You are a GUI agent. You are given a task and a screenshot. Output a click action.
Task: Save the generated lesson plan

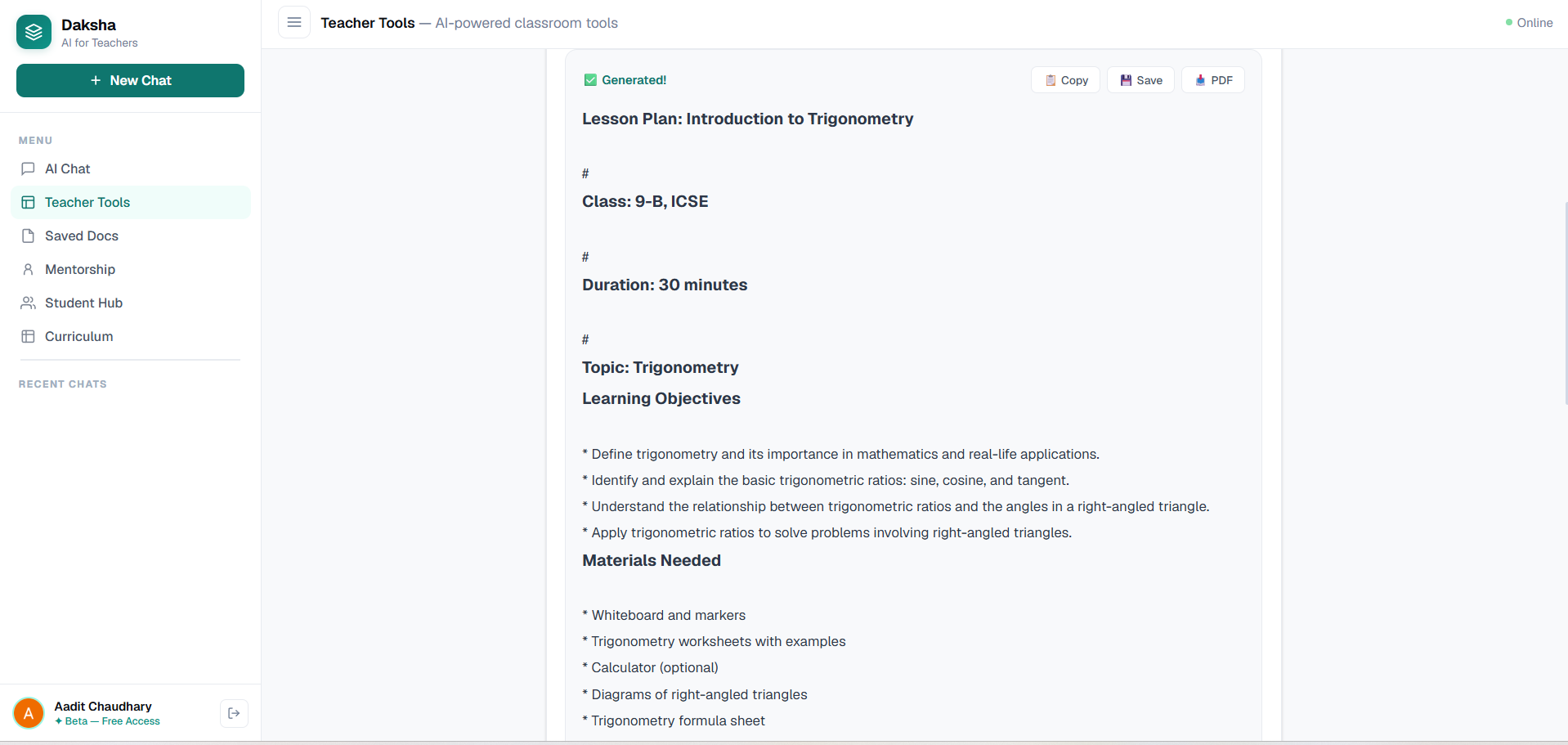1140,80
